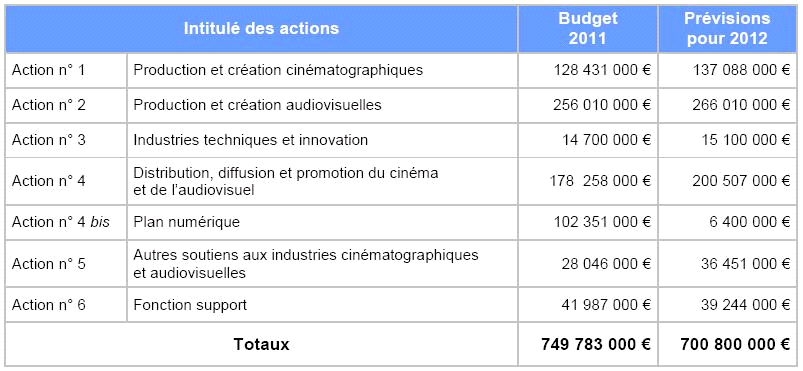Click the 'Totaux' row label
This screenshot has height=371, width=803.
[261, 344]
